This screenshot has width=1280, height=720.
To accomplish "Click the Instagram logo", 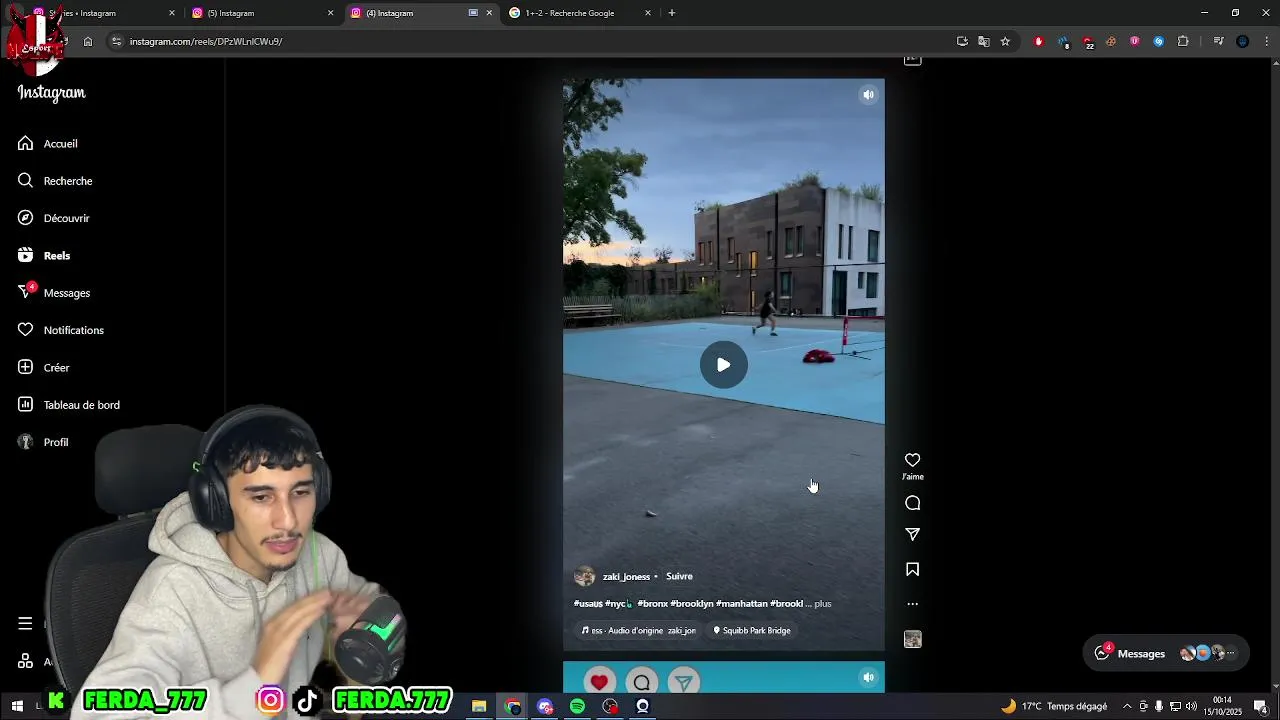I will (51, 93).
